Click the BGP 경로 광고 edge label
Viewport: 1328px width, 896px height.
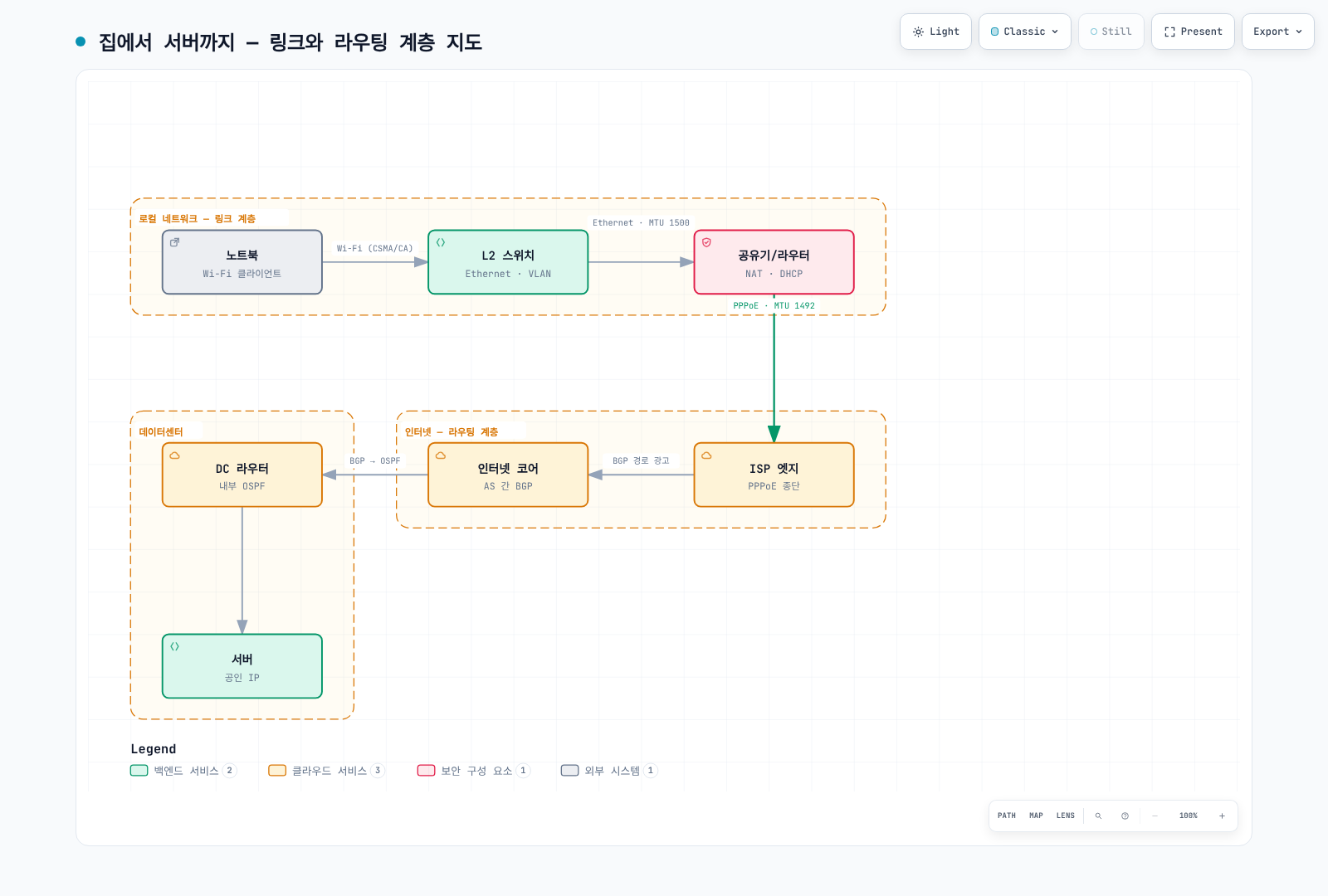click(641, 460)
